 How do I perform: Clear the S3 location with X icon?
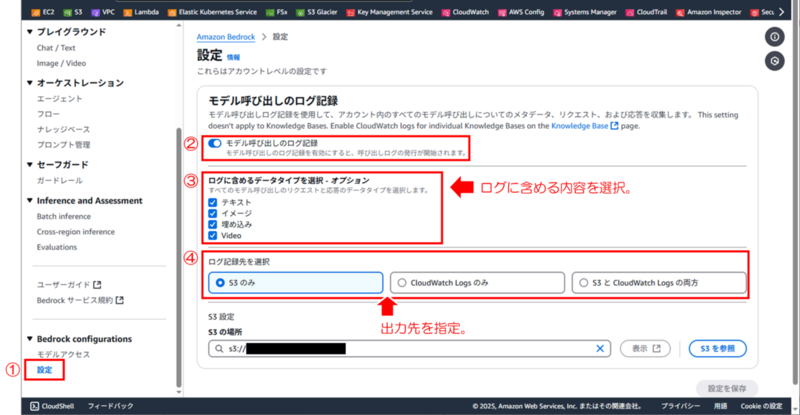(x=600, y=349)
